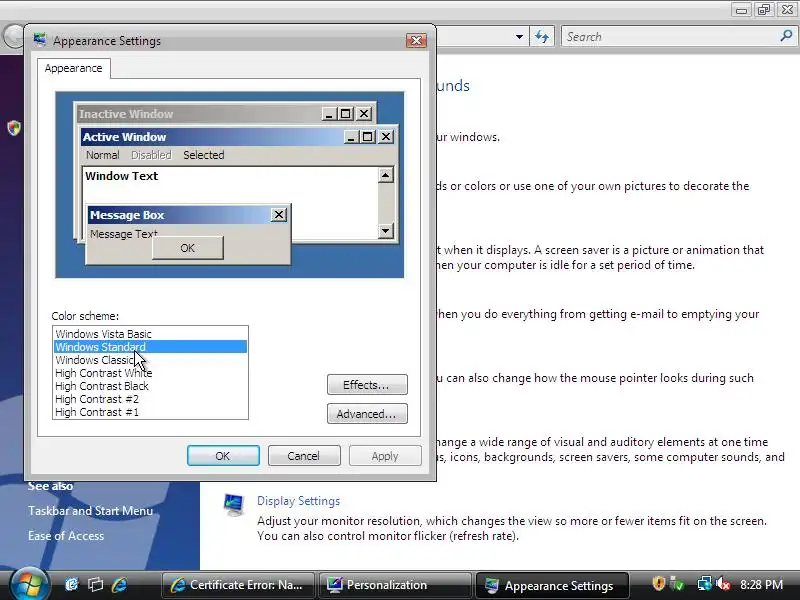Click the preview OK button in Message Box
800x600 pixels.
[188, 248]
